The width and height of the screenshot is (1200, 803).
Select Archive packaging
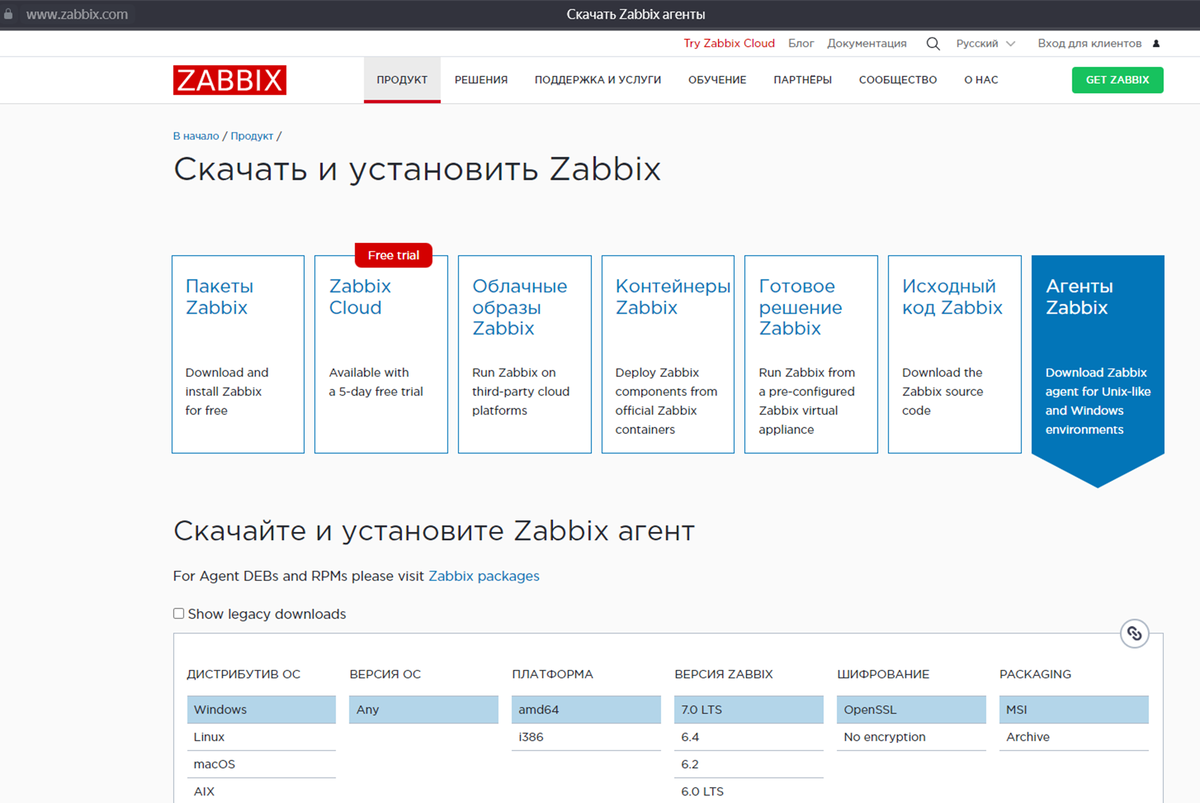1074,737
